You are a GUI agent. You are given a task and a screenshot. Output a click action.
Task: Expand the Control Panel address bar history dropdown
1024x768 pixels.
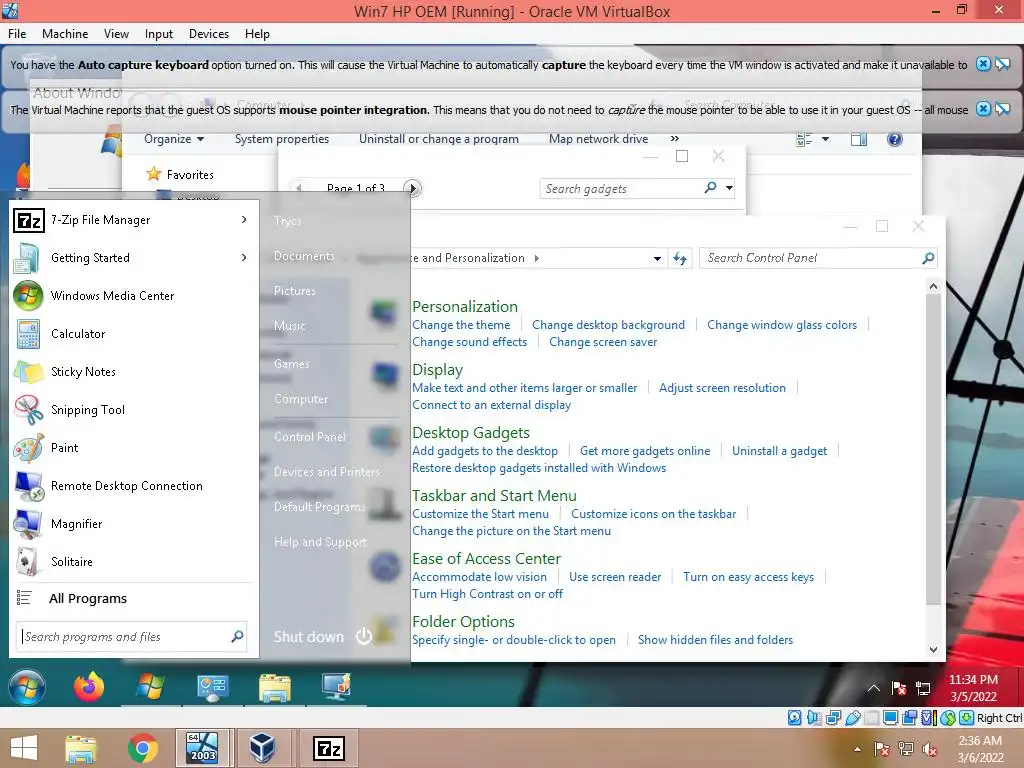click(657, 259)
